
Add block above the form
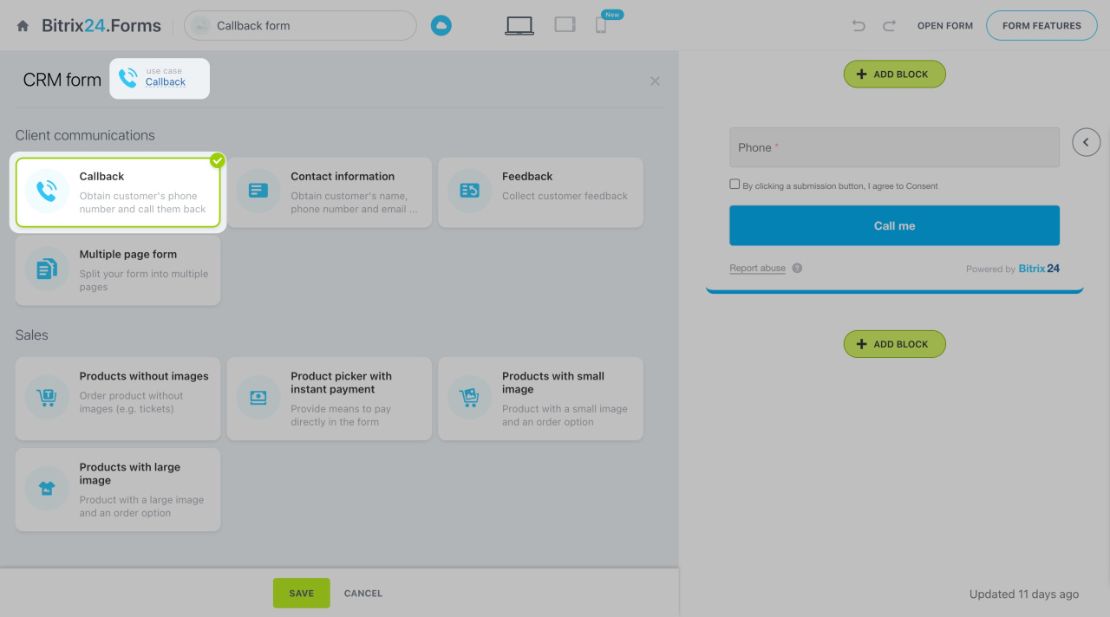point(894,74)
